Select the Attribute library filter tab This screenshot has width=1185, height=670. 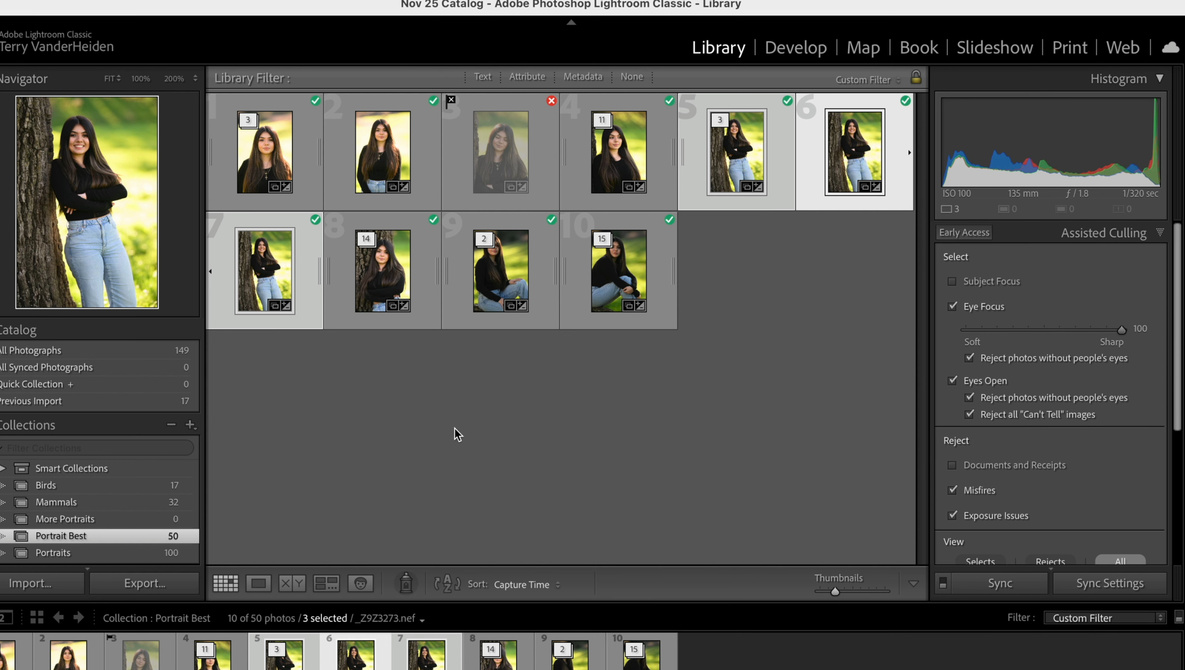pyautogui.click(x=527, y=77)
